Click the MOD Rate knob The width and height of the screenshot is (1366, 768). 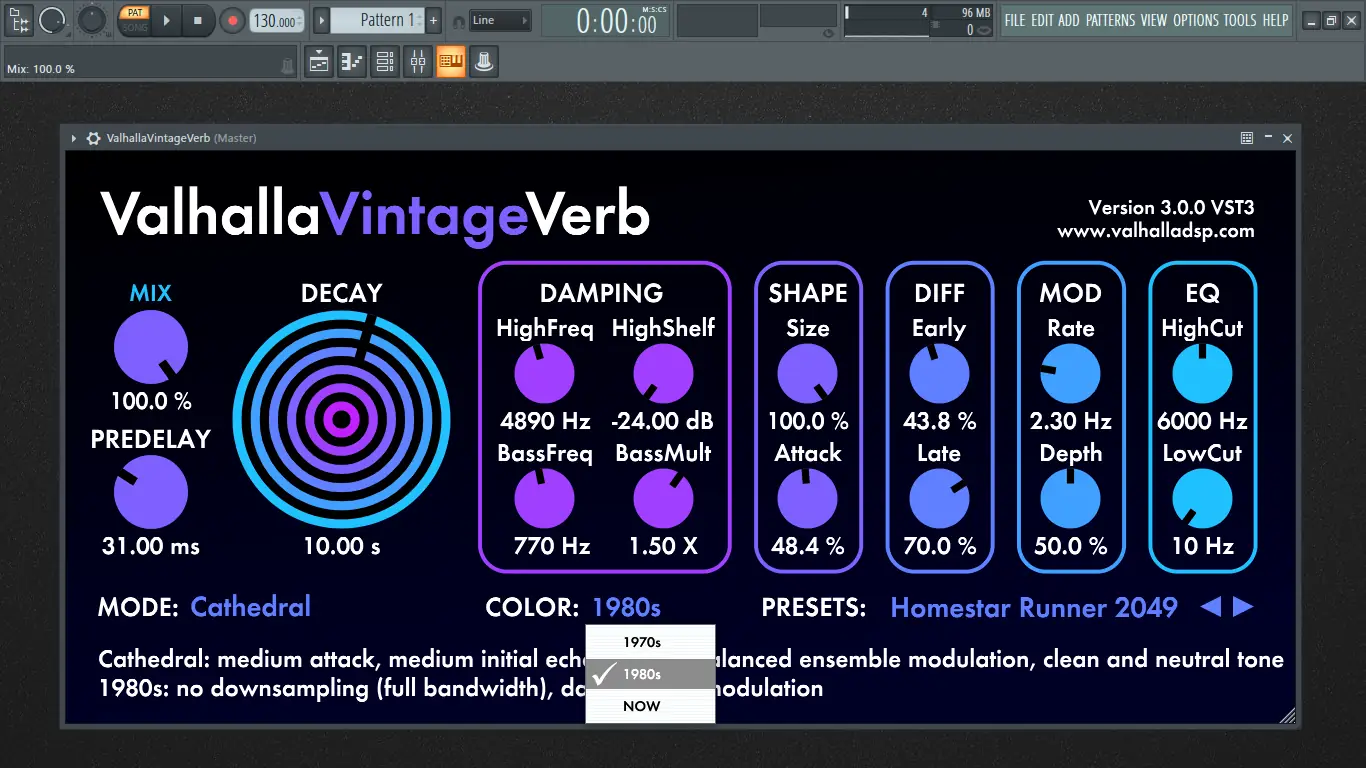(x=1071, y=374)
